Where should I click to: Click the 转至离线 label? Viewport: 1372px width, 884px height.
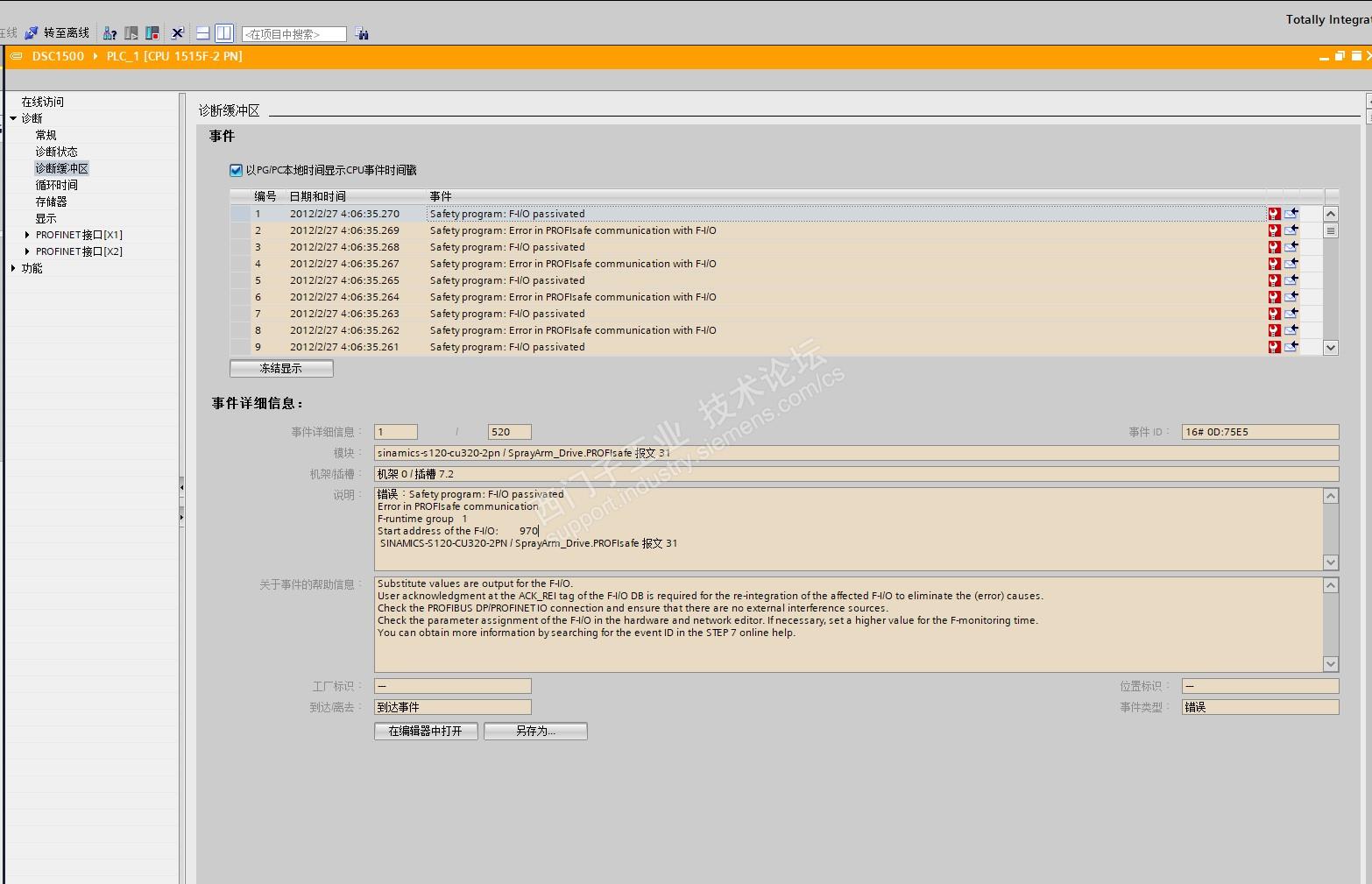pos(67,33)
